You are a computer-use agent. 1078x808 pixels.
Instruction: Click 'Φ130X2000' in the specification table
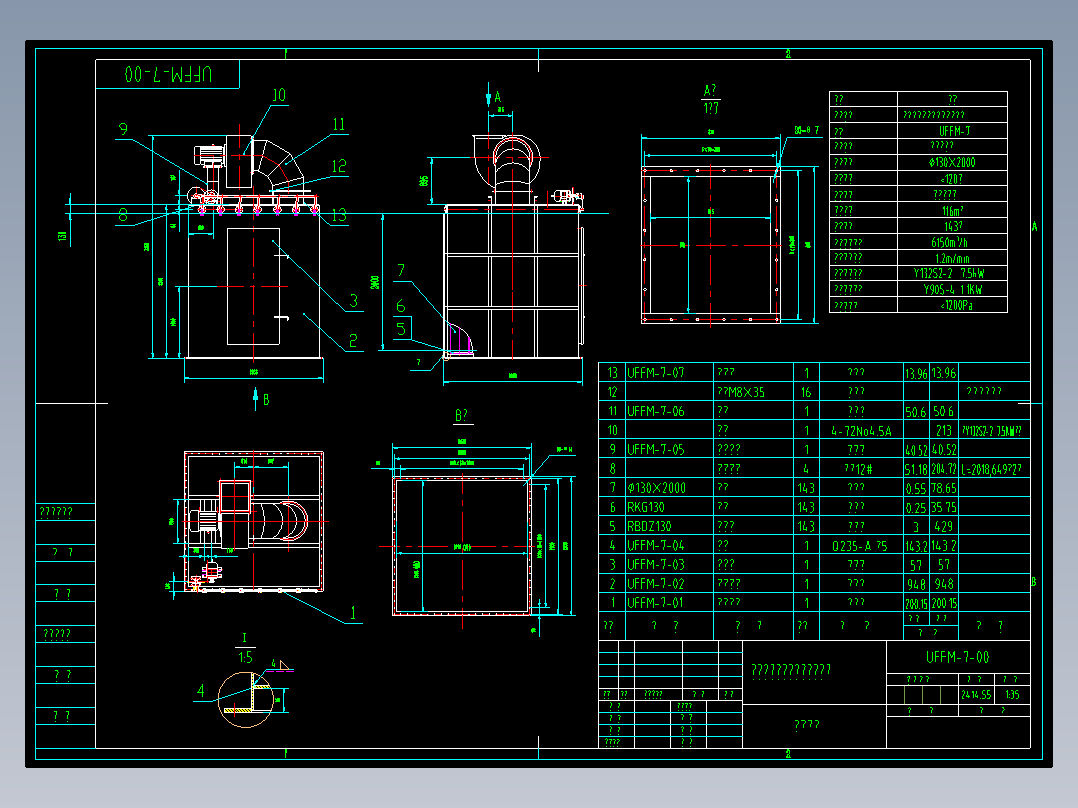click(952, 163)
